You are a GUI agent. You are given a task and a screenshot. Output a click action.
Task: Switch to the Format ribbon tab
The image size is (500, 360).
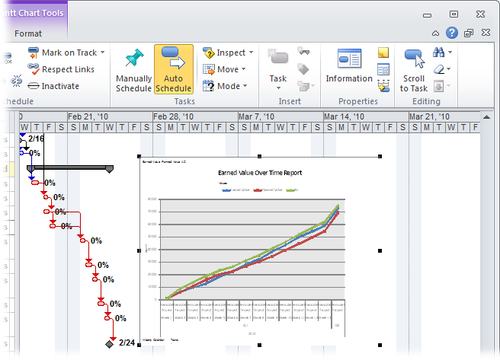(28, 34)
